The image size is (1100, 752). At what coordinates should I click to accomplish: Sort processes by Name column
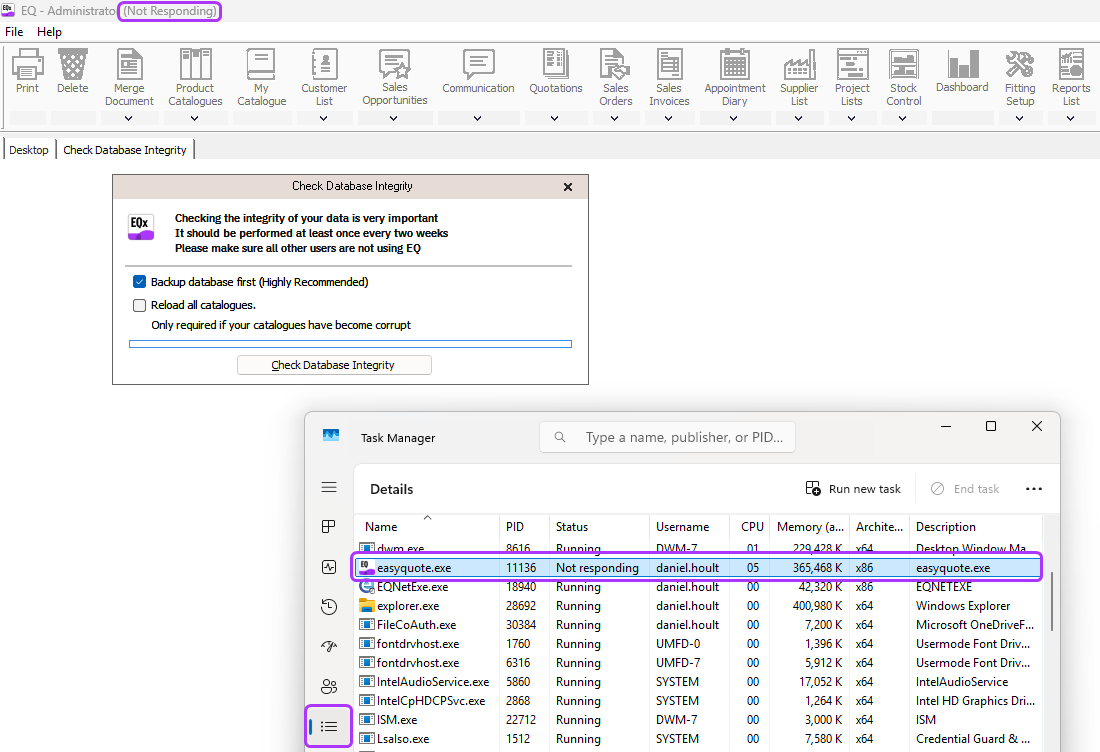coord(427,527)
